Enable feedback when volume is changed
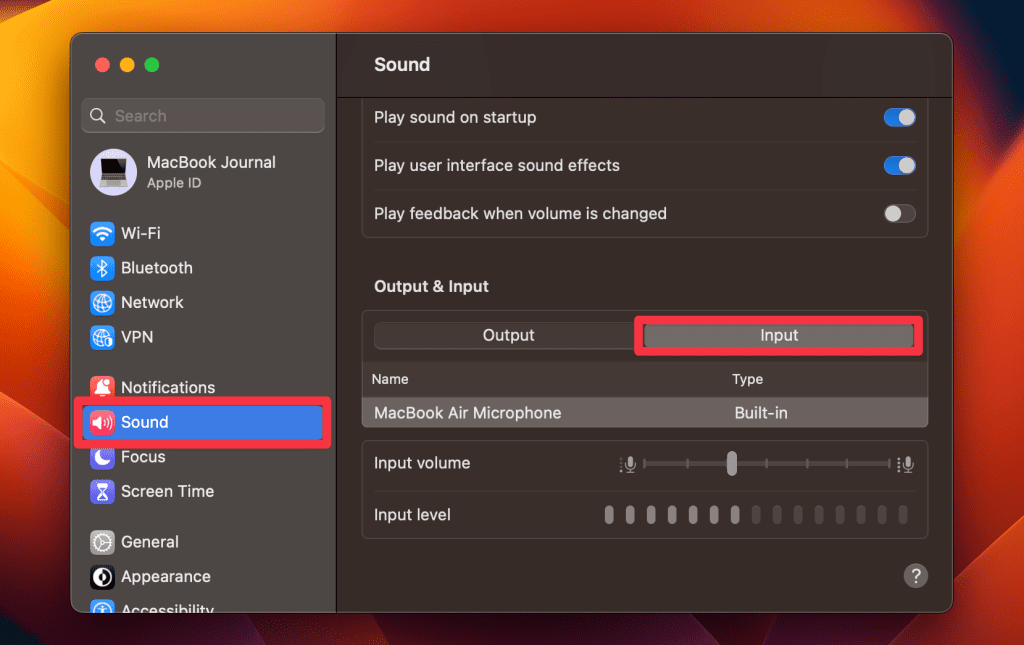This screenshot has width=1024, height=645. 899,213
